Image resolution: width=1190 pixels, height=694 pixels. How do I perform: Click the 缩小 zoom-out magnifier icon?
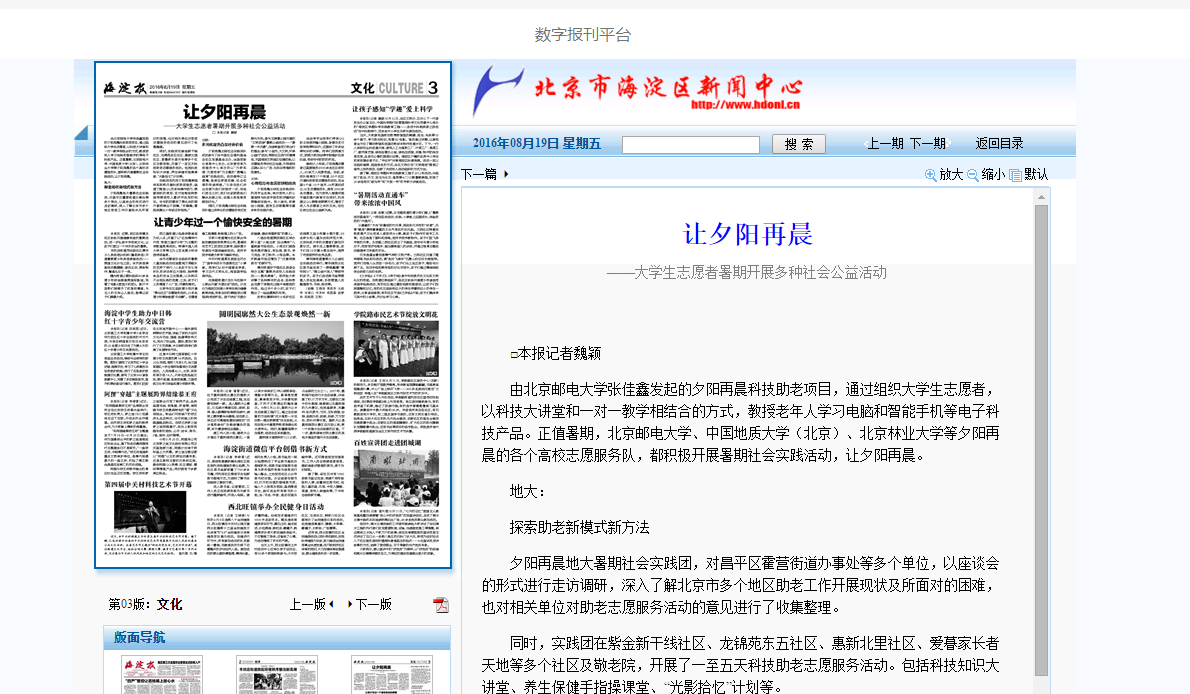pyautogui.click(x=973, y=175)
